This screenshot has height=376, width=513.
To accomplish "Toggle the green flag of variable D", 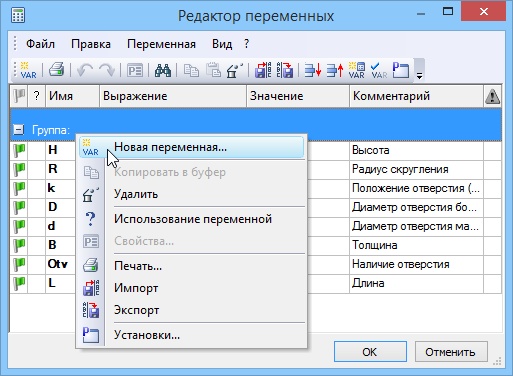I will pyautogui.click(x=19, y=207).
